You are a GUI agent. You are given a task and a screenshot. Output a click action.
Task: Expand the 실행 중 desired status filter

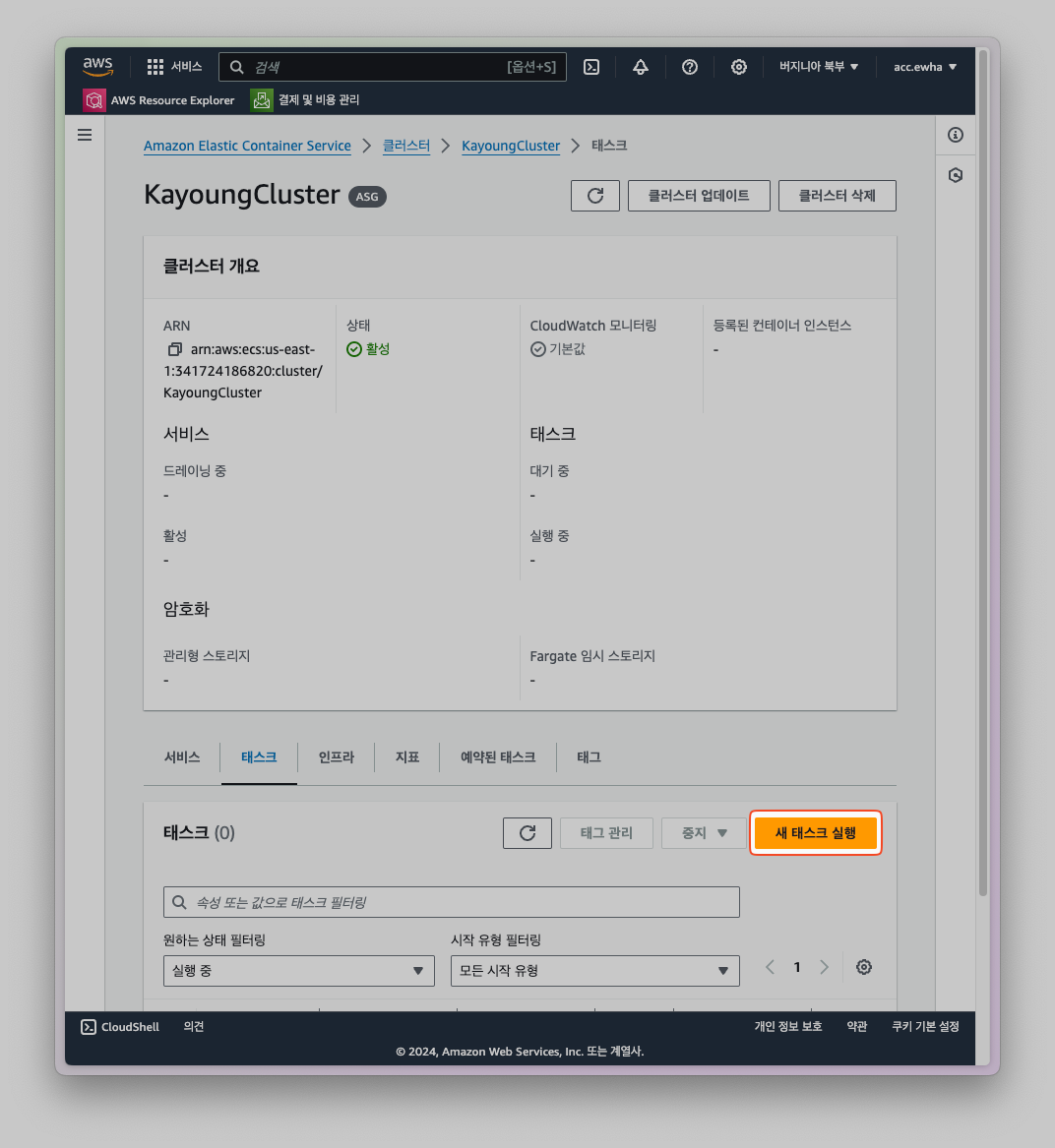pos(298,971)
